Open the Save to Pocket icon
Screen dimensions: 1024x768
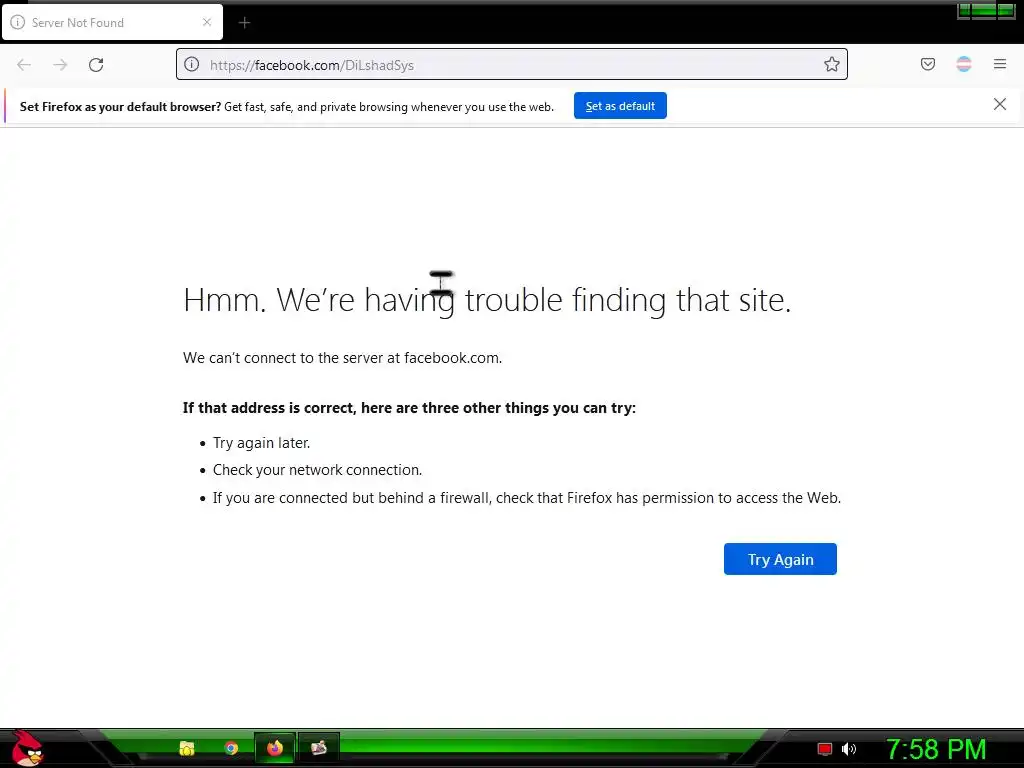(x=928, y=64)
